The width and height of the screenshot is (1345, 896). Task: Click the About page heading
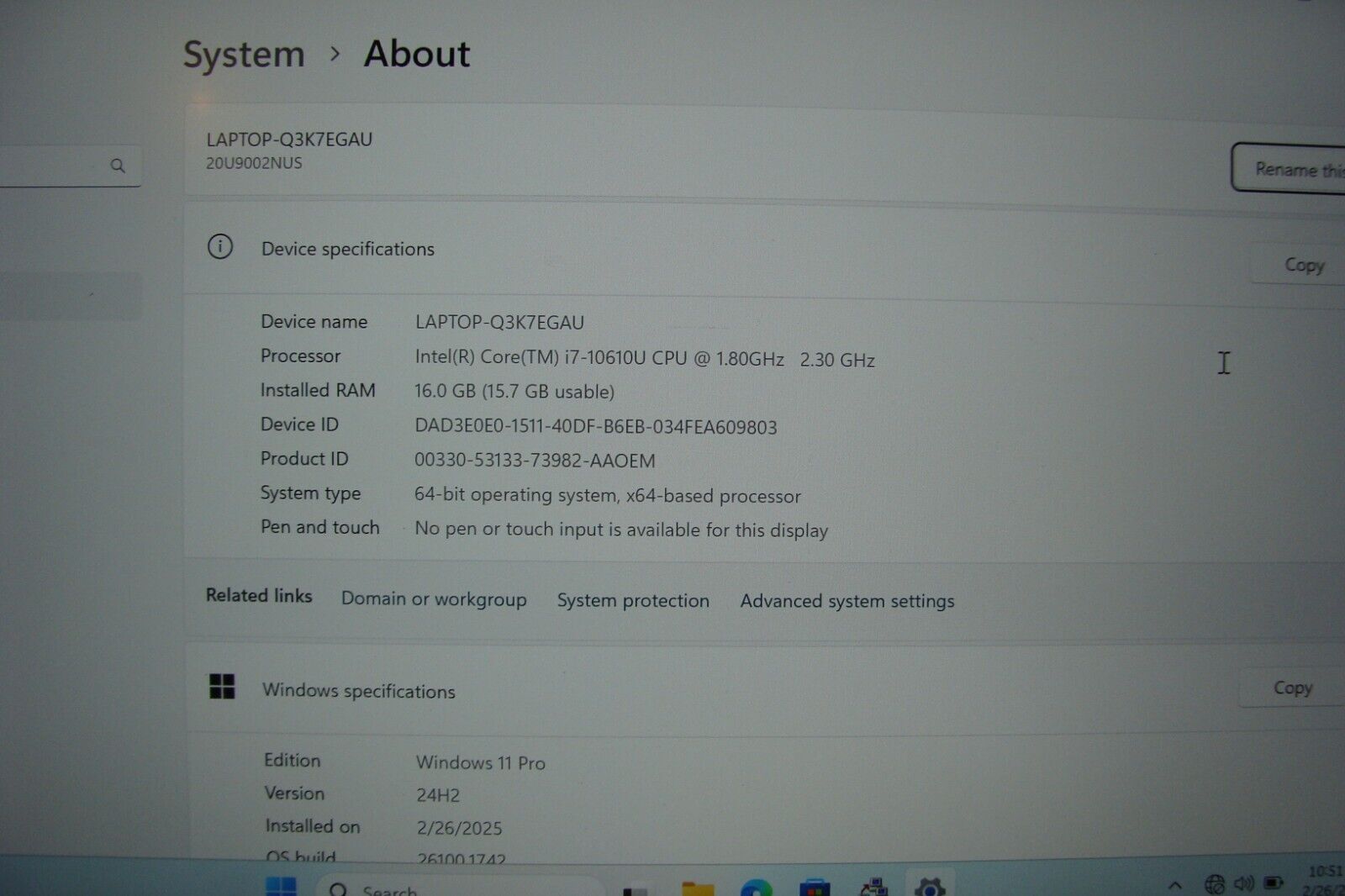pos(417,54)
